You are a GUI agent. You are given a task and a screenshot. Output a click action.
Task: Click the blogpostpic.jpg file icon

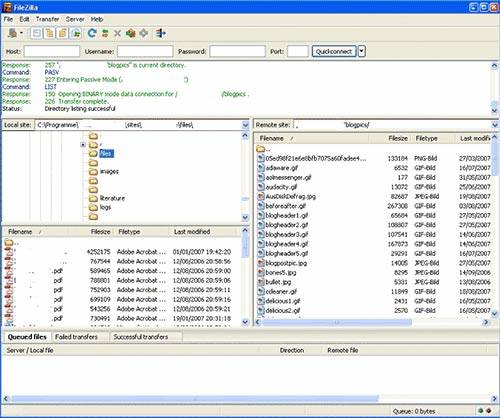[x=261, y=263]
